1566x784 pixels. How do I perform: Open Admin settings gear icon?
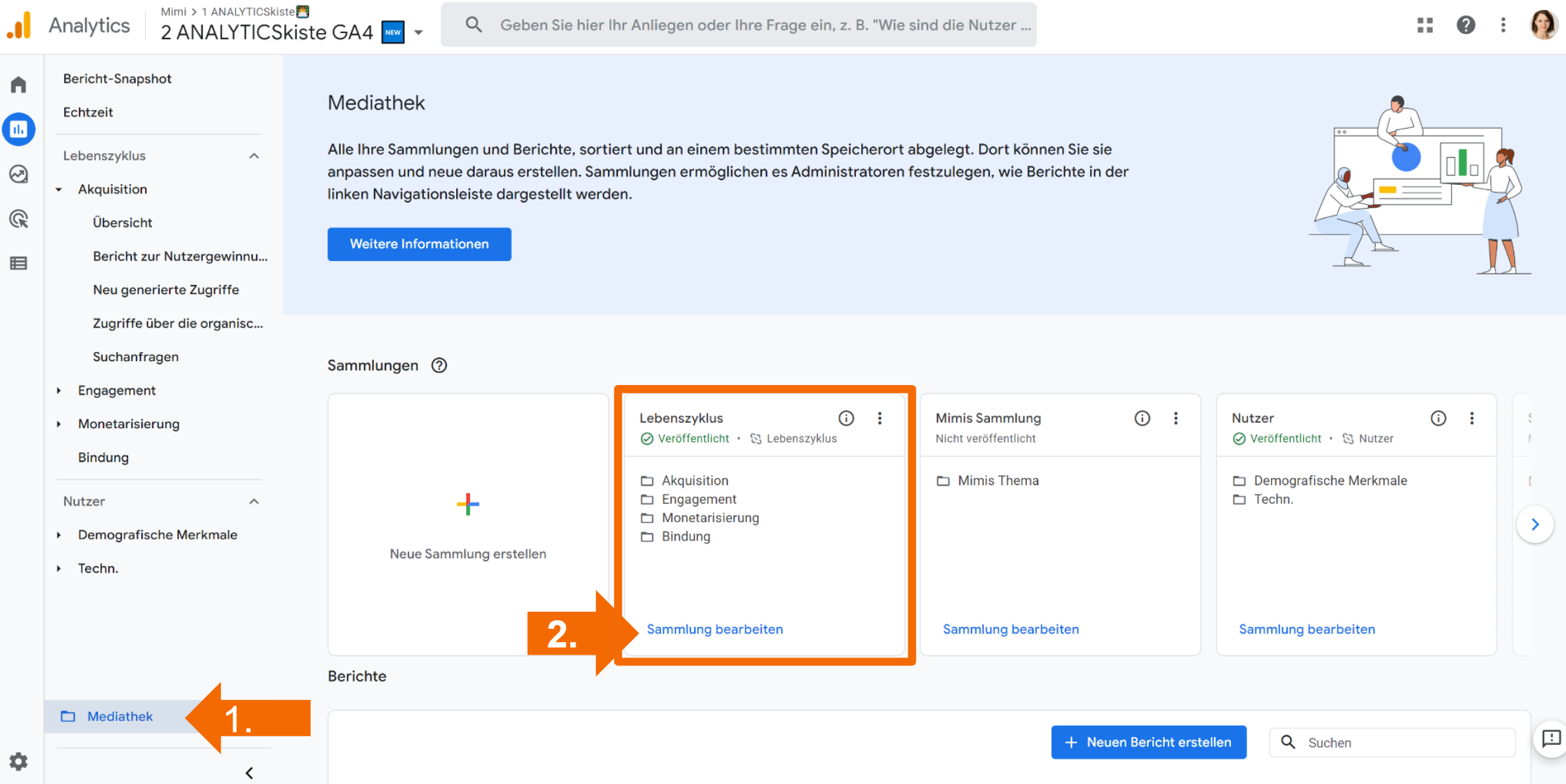(x=19, y=761)
